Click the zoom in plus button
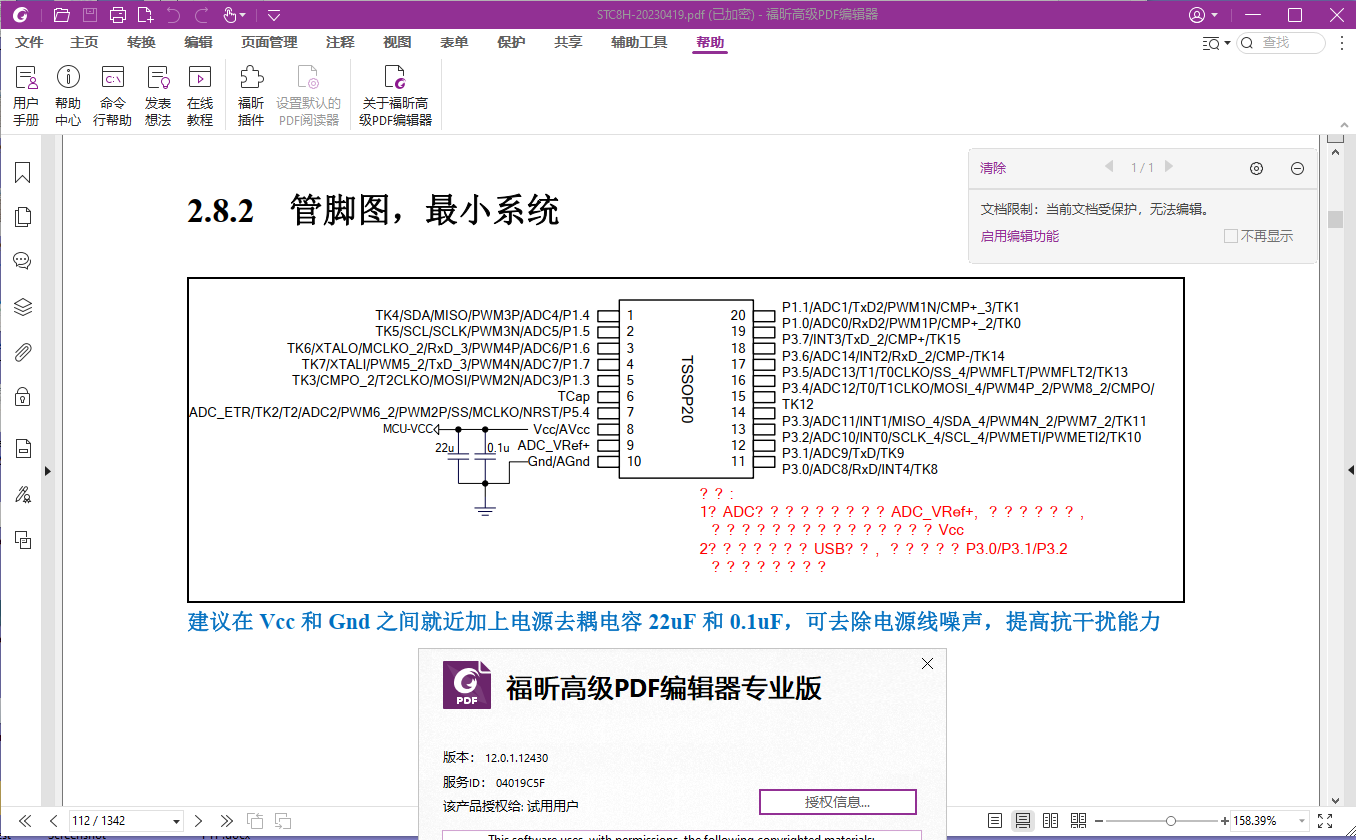 [1224, 821]
